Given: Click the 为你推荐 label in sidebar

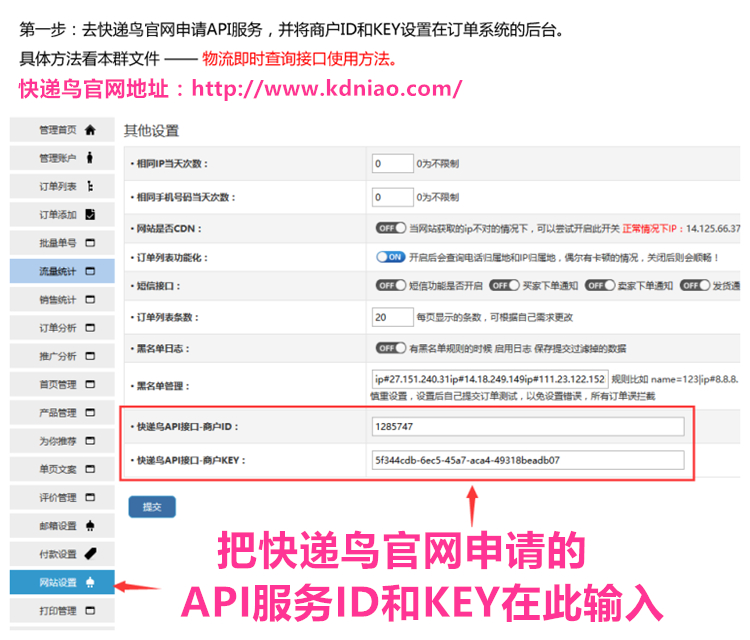Looking at the screenshot, I should coord(57,441).
